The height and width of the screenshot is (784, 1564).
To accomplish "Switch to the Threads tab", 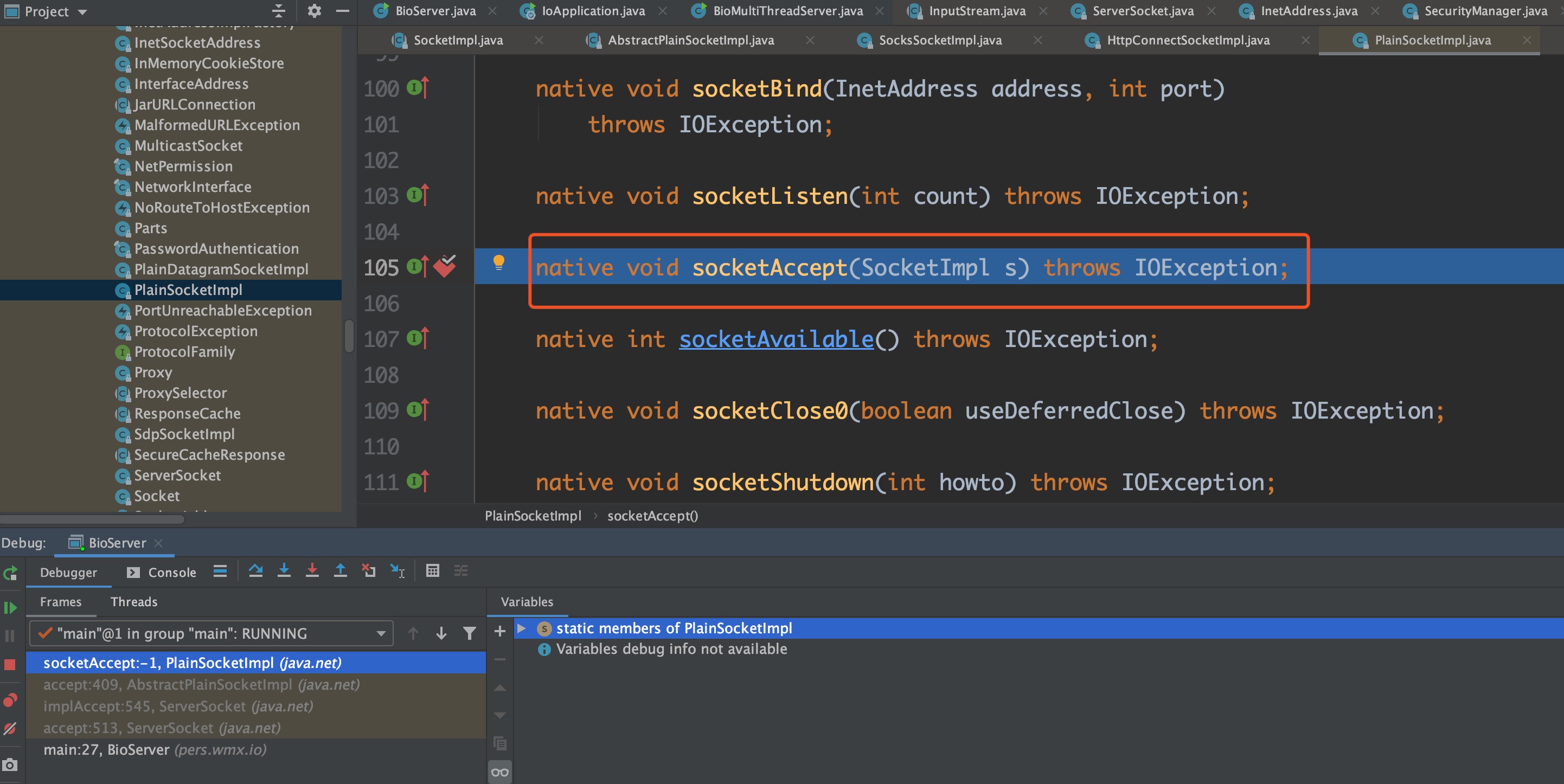I will pyautogui.click(x=133, y=601).
